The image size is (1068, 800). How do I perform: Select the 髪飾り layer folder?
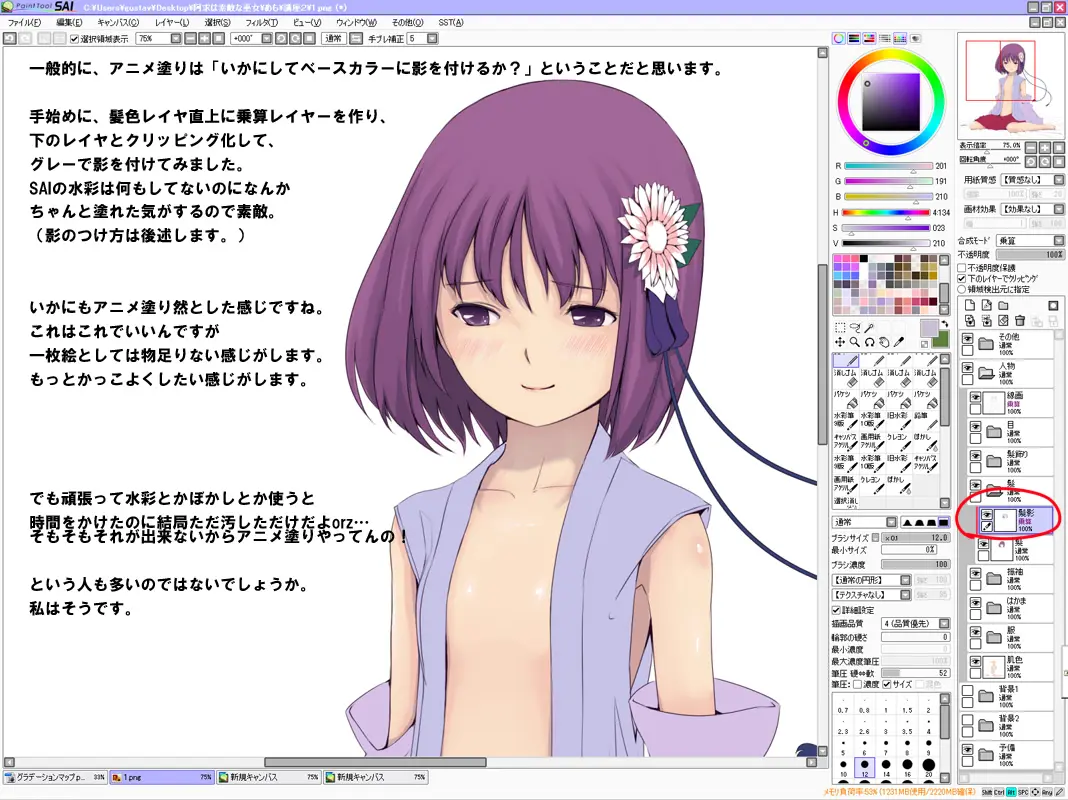point(1011,461)
